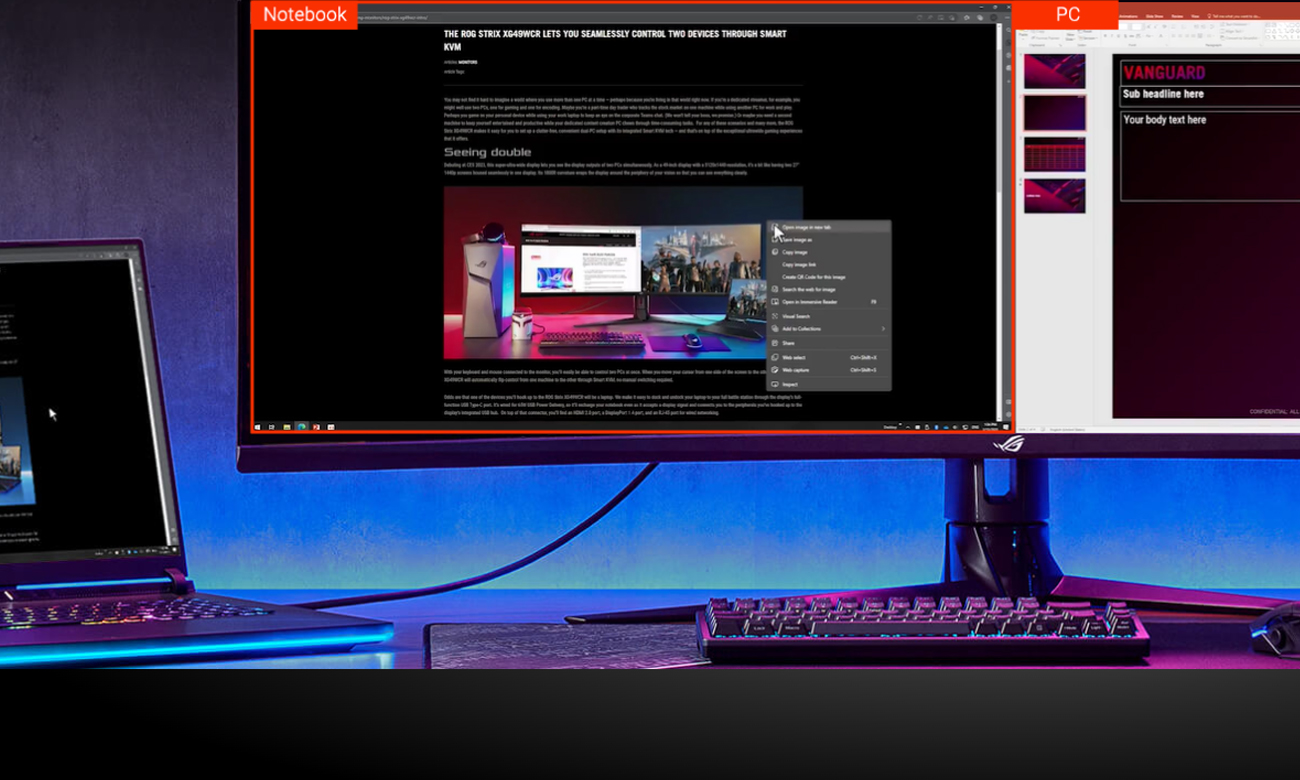The image size is (1300, 780).
Task: Expand the Add to Collections submenu arrow
Action: [x=883, y=329]
